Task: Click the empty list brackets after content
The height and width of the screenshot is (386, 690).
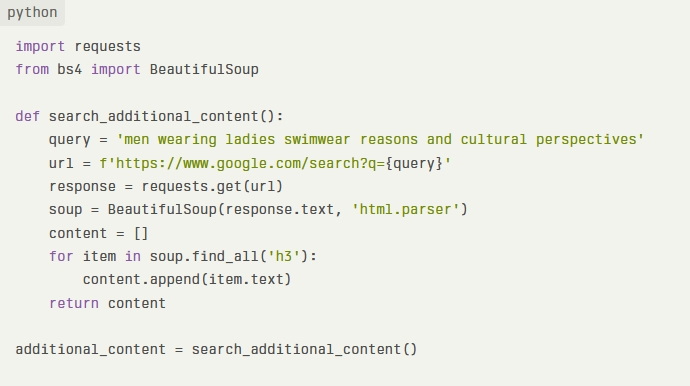Action: 141,233
